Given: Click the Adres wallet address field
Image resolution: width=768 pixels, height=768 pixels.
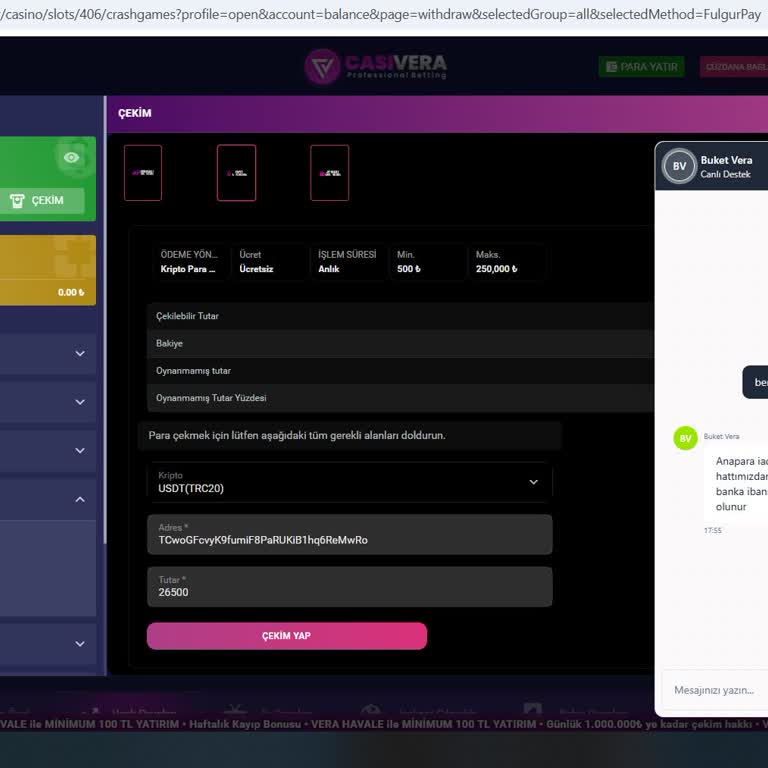Looking at the screenshot, I should point(349,535).
